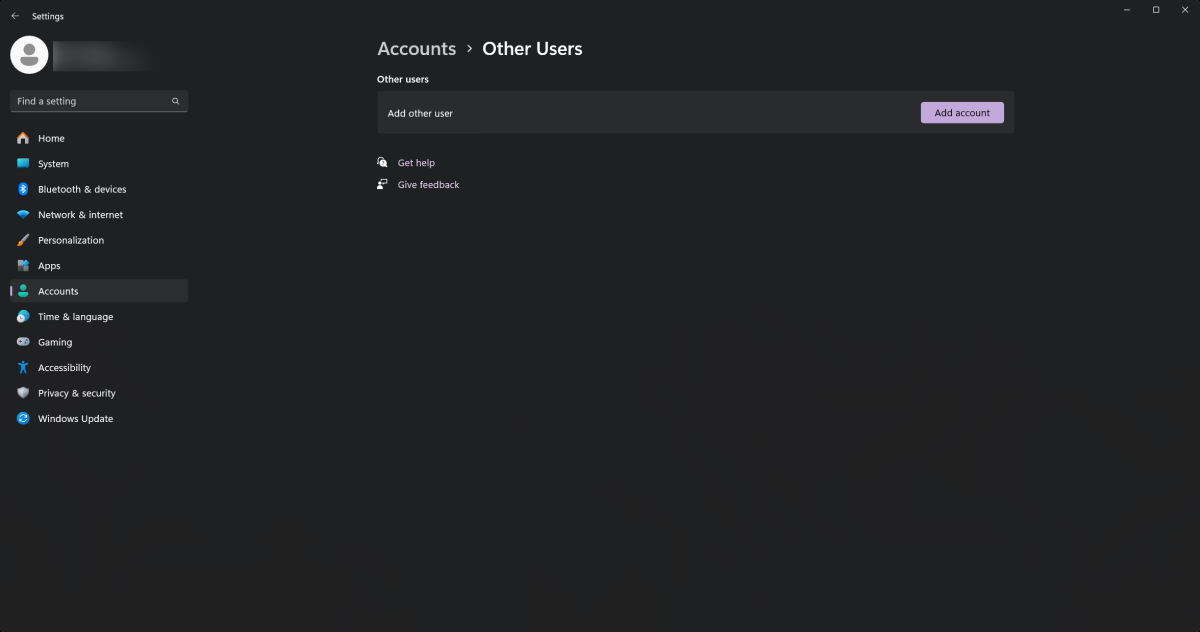This screenshot has width=1200, height=632.
Task: Click the search magnifier in Find a setting
Action: click(x=175, y=101)
